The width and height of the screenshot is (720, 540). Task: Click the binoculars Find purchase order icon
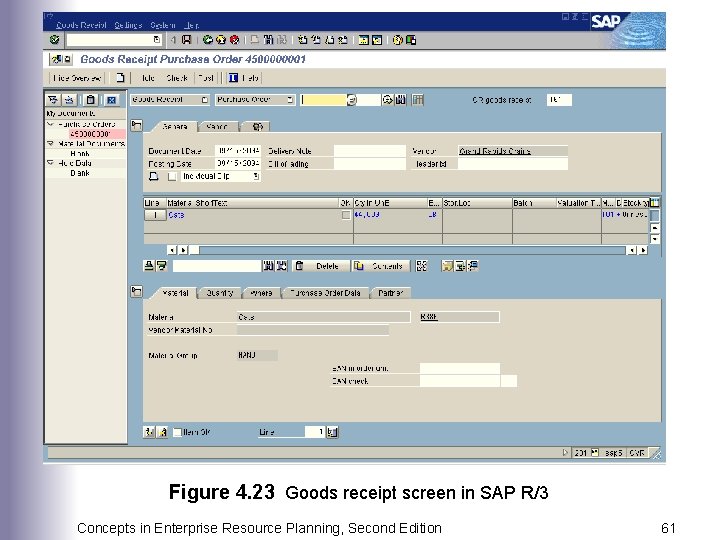coord(400,100)
